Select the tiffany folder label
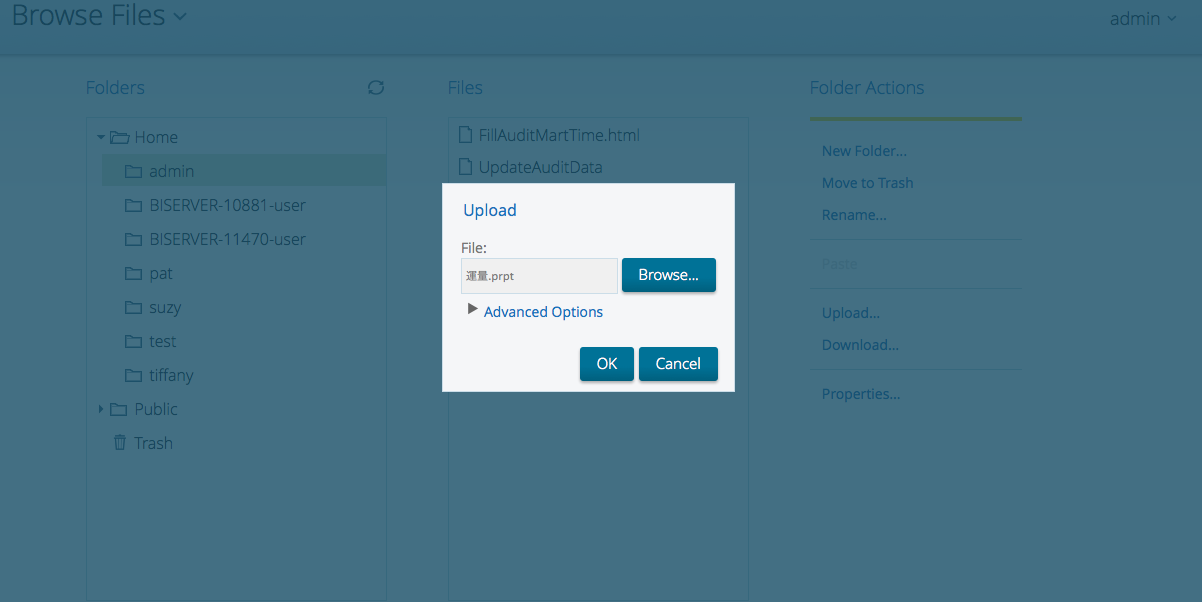 [171, 376]
